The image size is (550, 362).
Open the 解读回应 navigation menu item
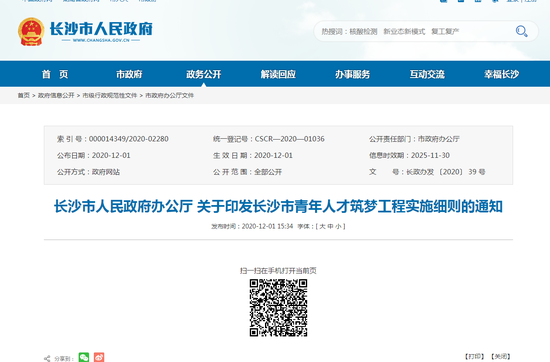click(x=278, y=74)
